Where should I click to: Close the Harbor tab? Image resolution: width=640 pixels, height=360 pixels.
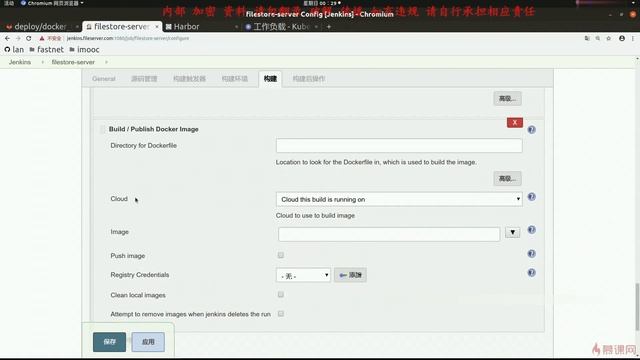(x=236, y=27)
